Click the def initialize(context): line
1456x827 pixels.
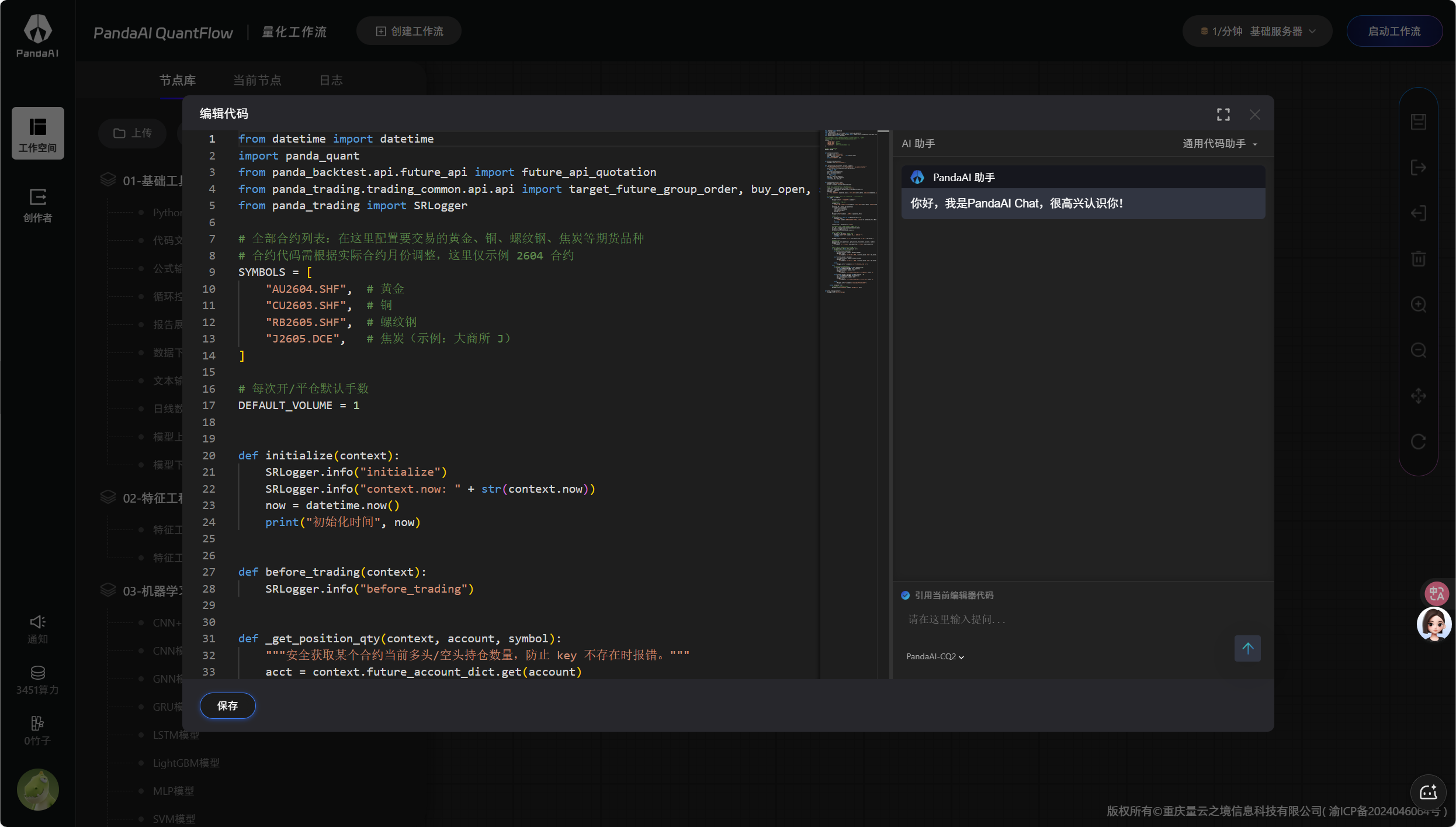click(x=318, y=455)
